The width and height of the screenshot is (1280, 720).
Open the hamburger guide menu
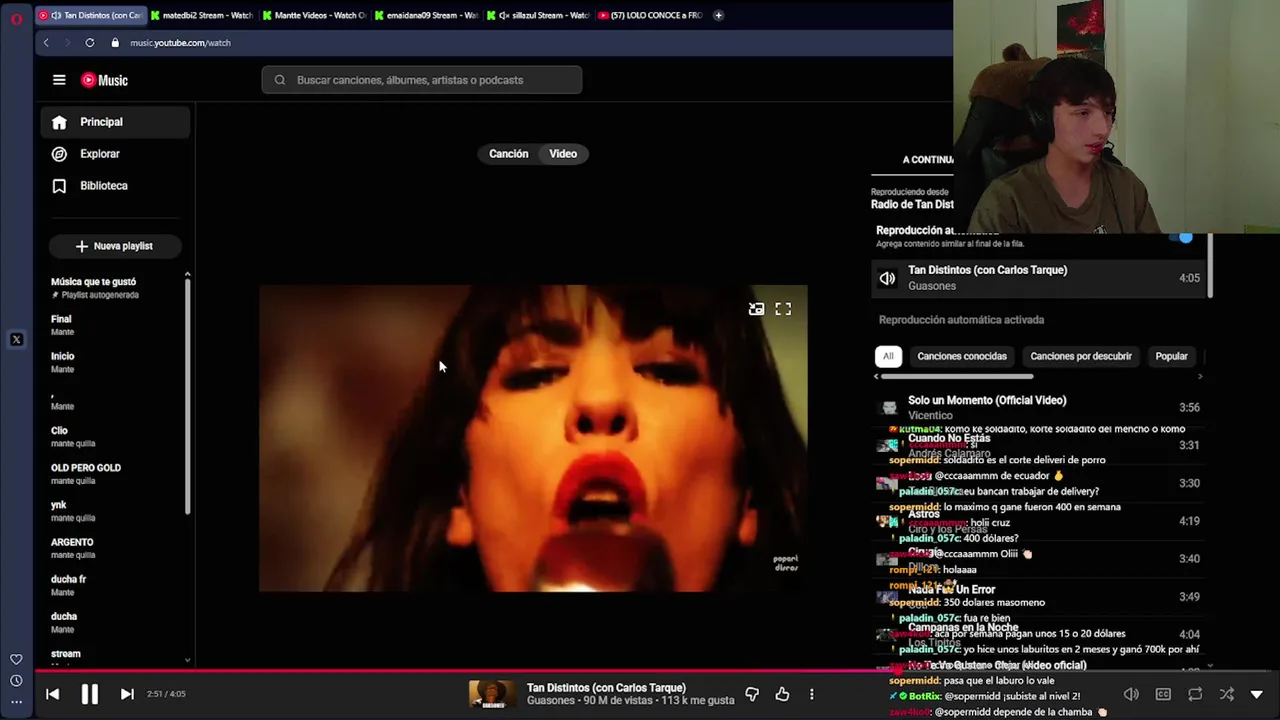tap(59, 80)
